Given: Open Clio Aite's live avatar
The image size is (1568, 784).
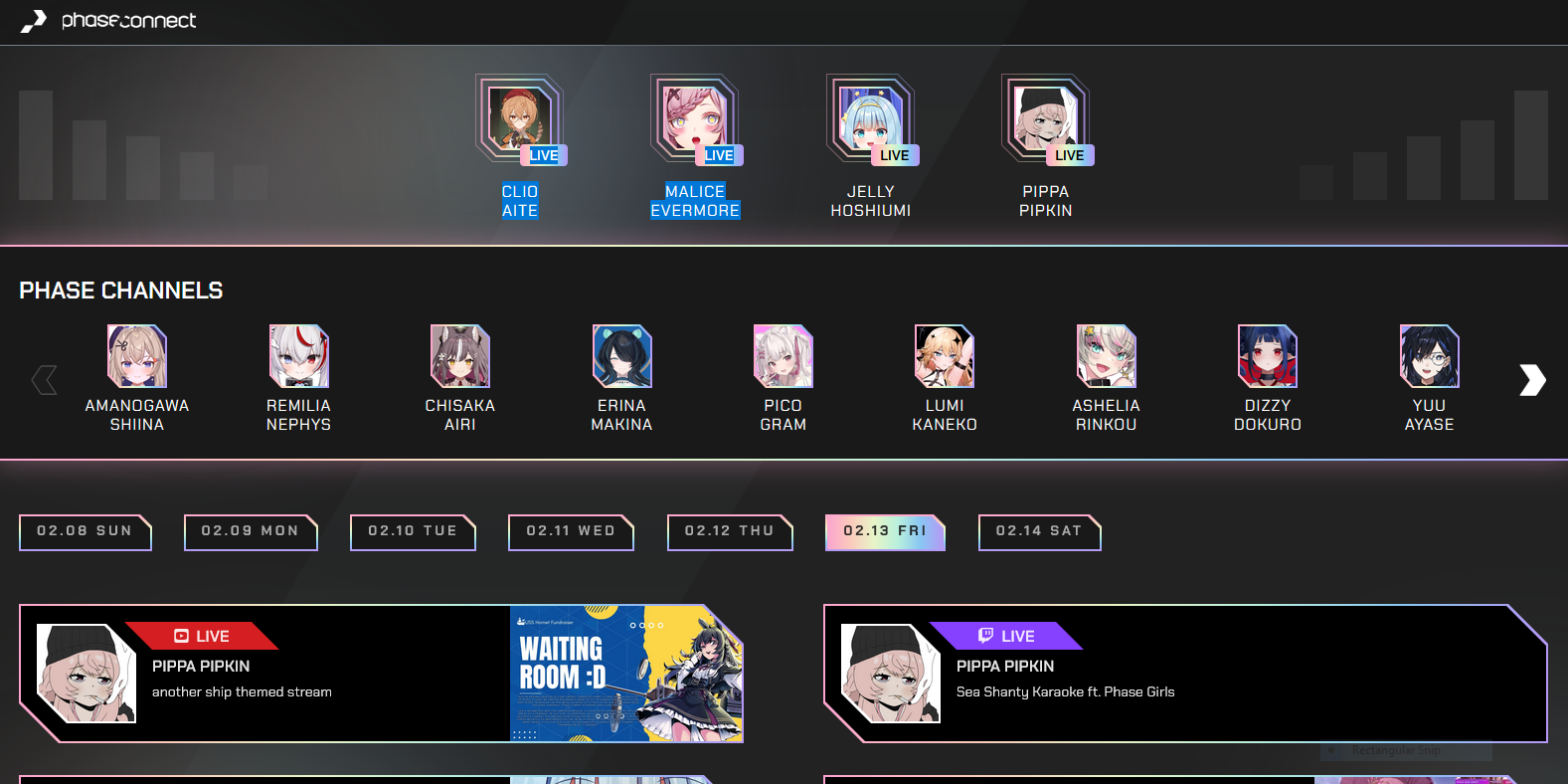Looking at the screenshot, I should click(x=520, y=119).
